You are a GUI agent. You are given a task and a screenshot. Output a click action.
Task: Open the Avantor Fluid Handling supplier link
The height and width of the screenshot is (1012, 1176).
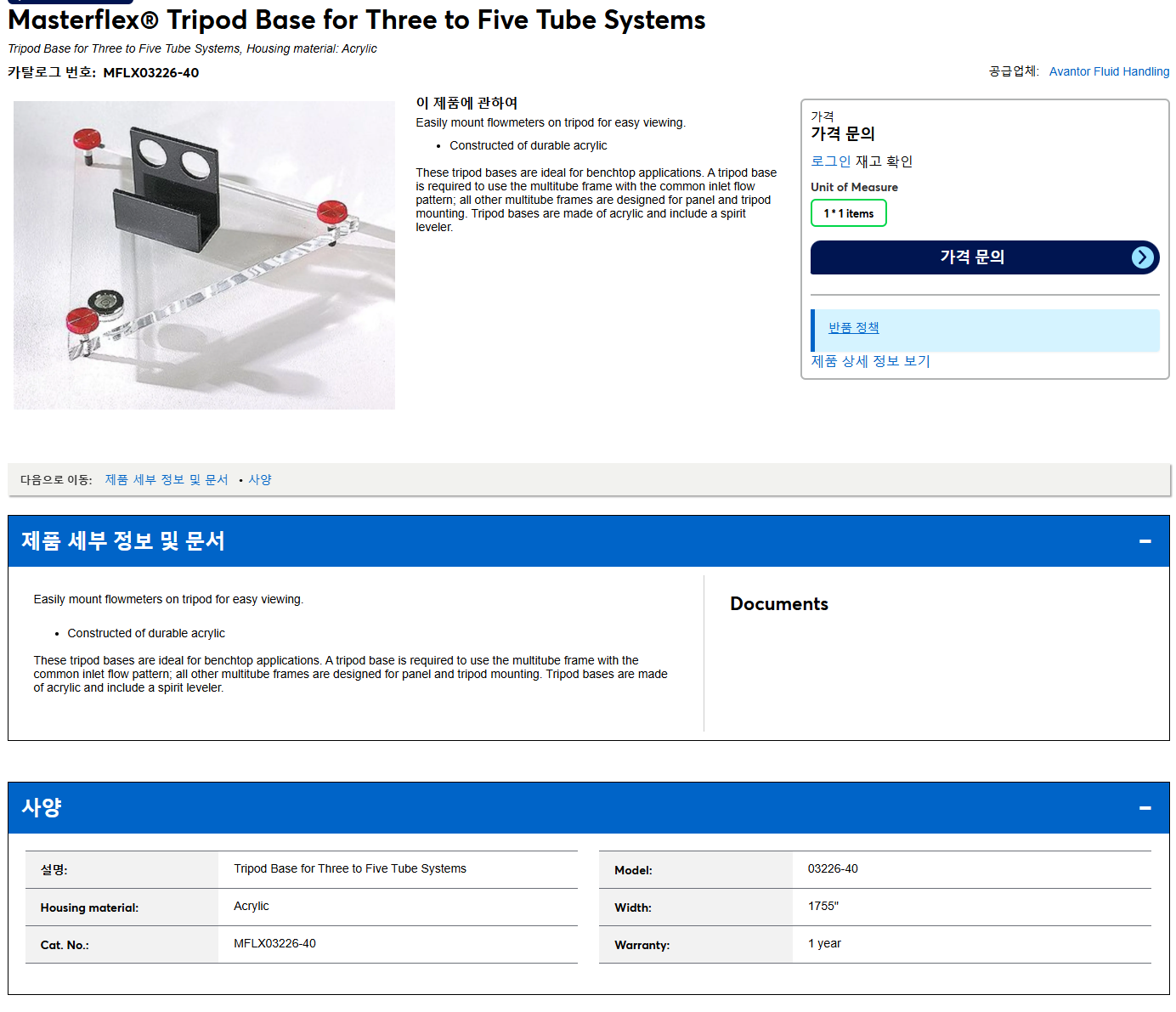[x=1109, y=71]
